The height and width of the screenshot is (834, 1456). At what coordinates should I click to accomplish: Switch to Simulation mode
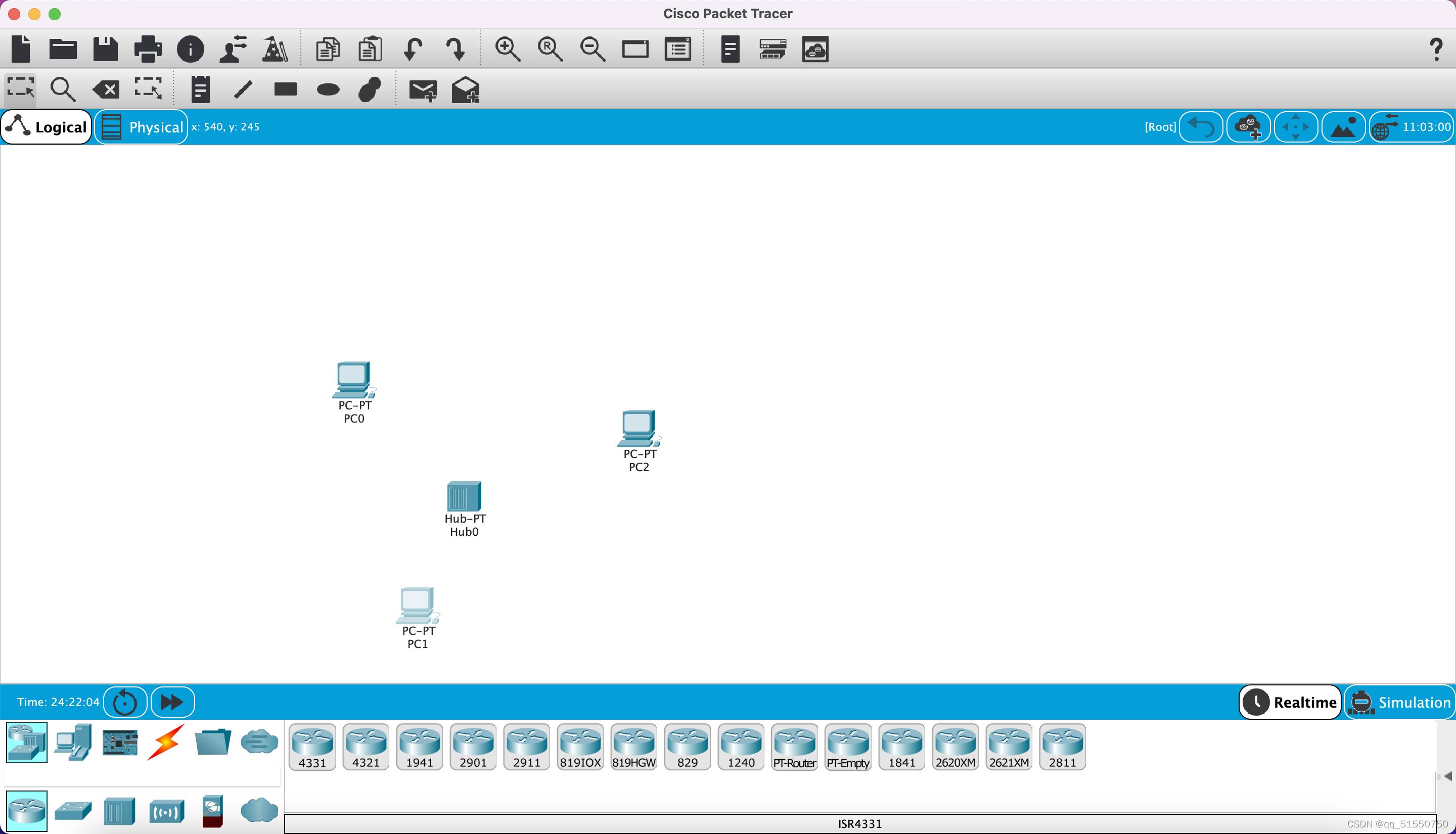1400,702
